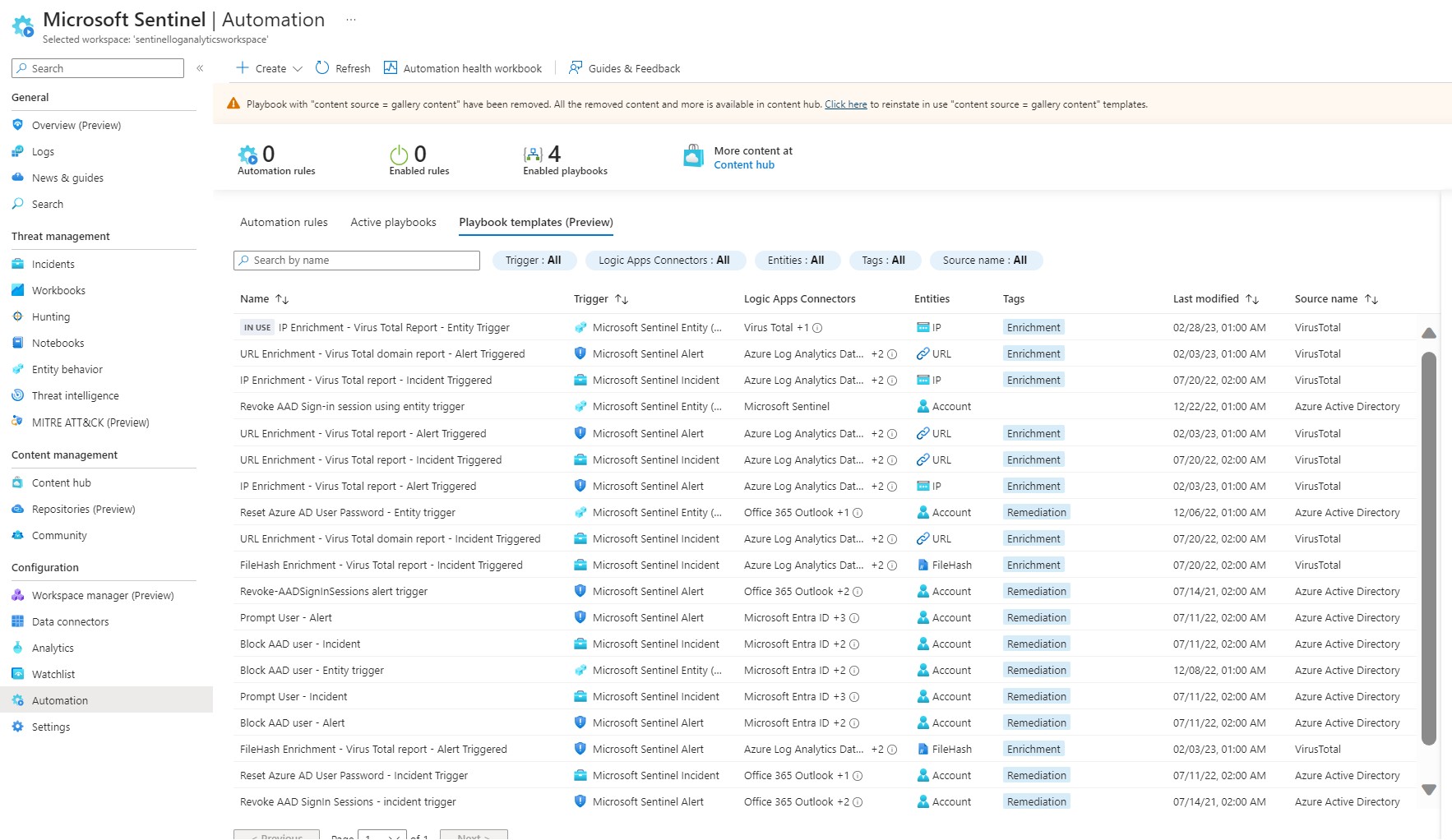
Task: Switch to the Automation rules tab
Action: [x=284, y=222]
